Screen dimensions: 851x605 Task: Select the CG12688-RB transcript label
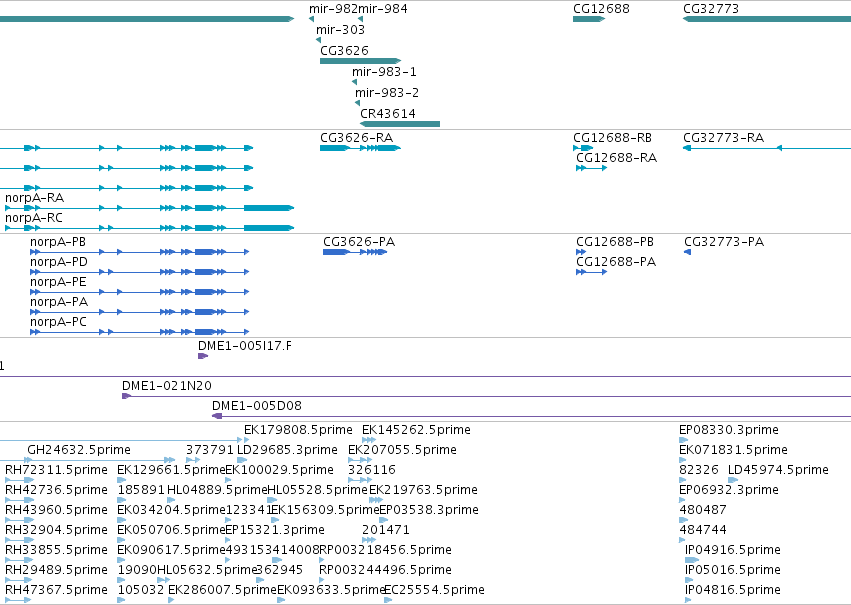point(613,138)
